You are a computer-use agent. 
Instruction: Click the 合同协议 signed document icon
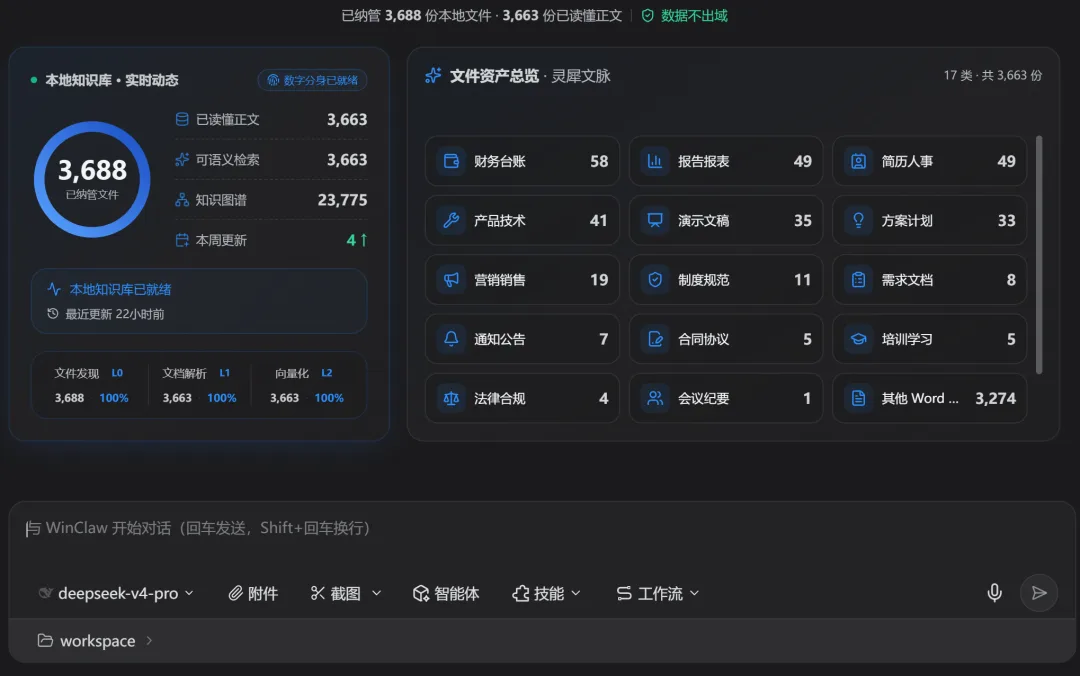click(x=655, y=339)
